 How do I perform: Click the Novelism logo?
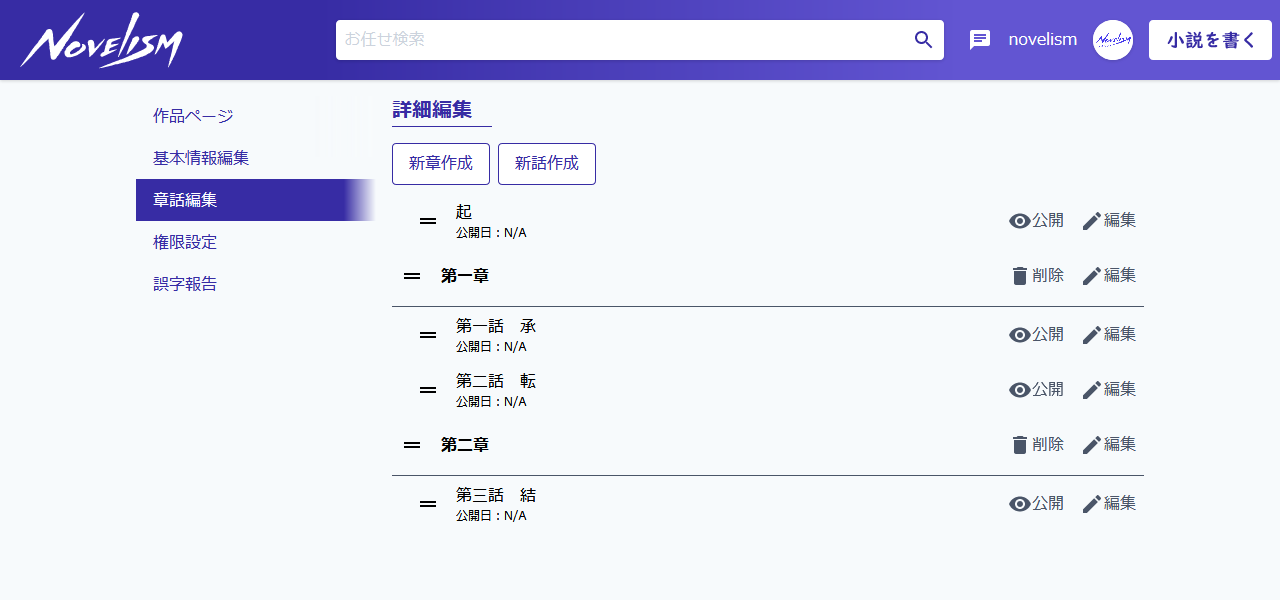[x=101, y=42]
